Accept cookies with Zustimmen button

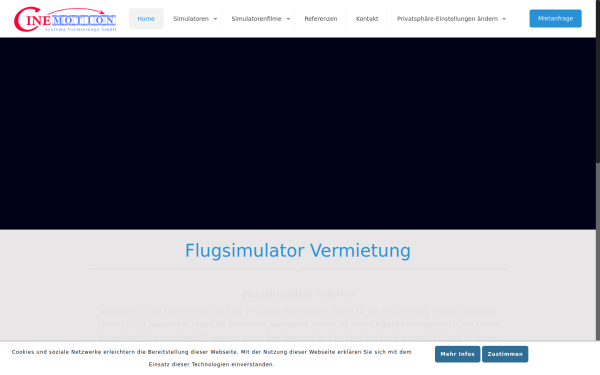click(x=505, y=354)
